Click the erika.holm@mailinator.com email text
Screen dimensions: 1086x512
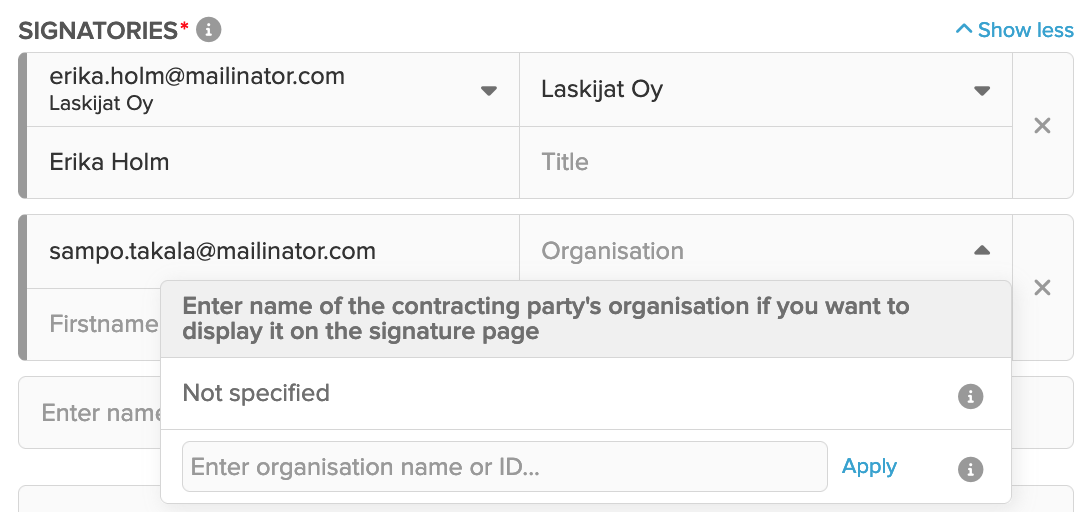[x=197, y=76]
